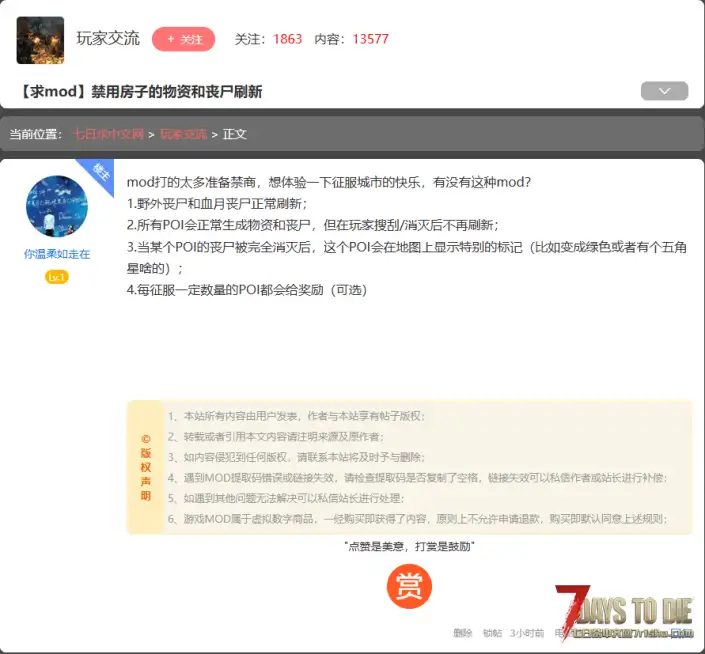Click the 楼主 corner ribbon badge

coord(101,172)
